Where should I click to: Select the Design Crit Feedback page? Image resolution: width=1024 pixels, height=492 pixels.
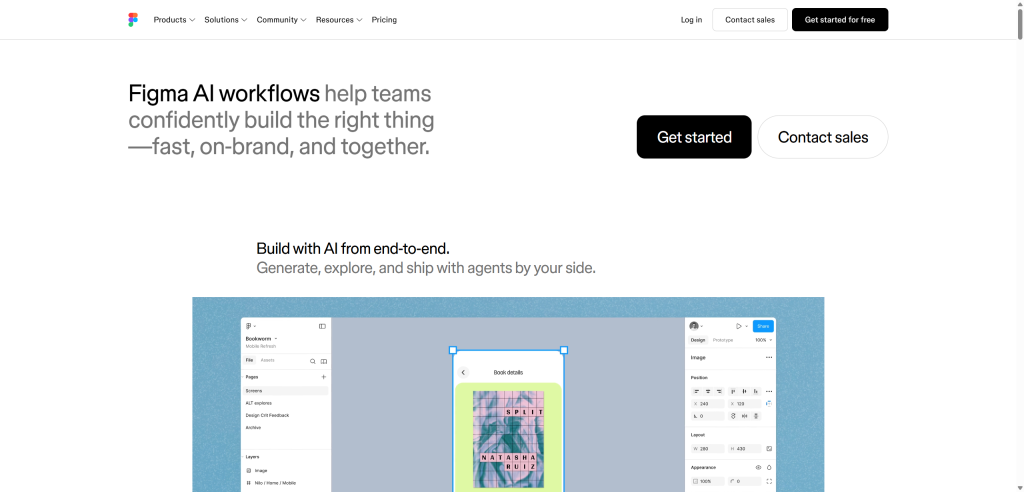[x=267, y=416]
